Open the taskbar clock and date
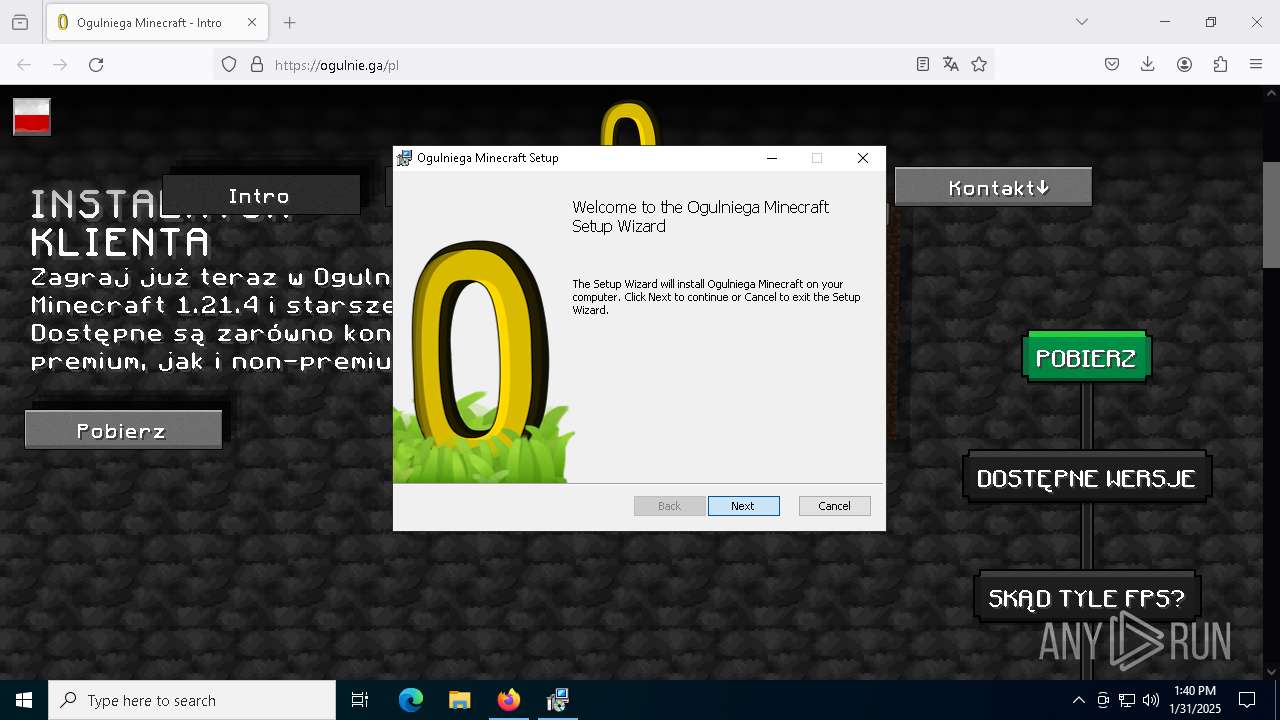 point(1195,700)
